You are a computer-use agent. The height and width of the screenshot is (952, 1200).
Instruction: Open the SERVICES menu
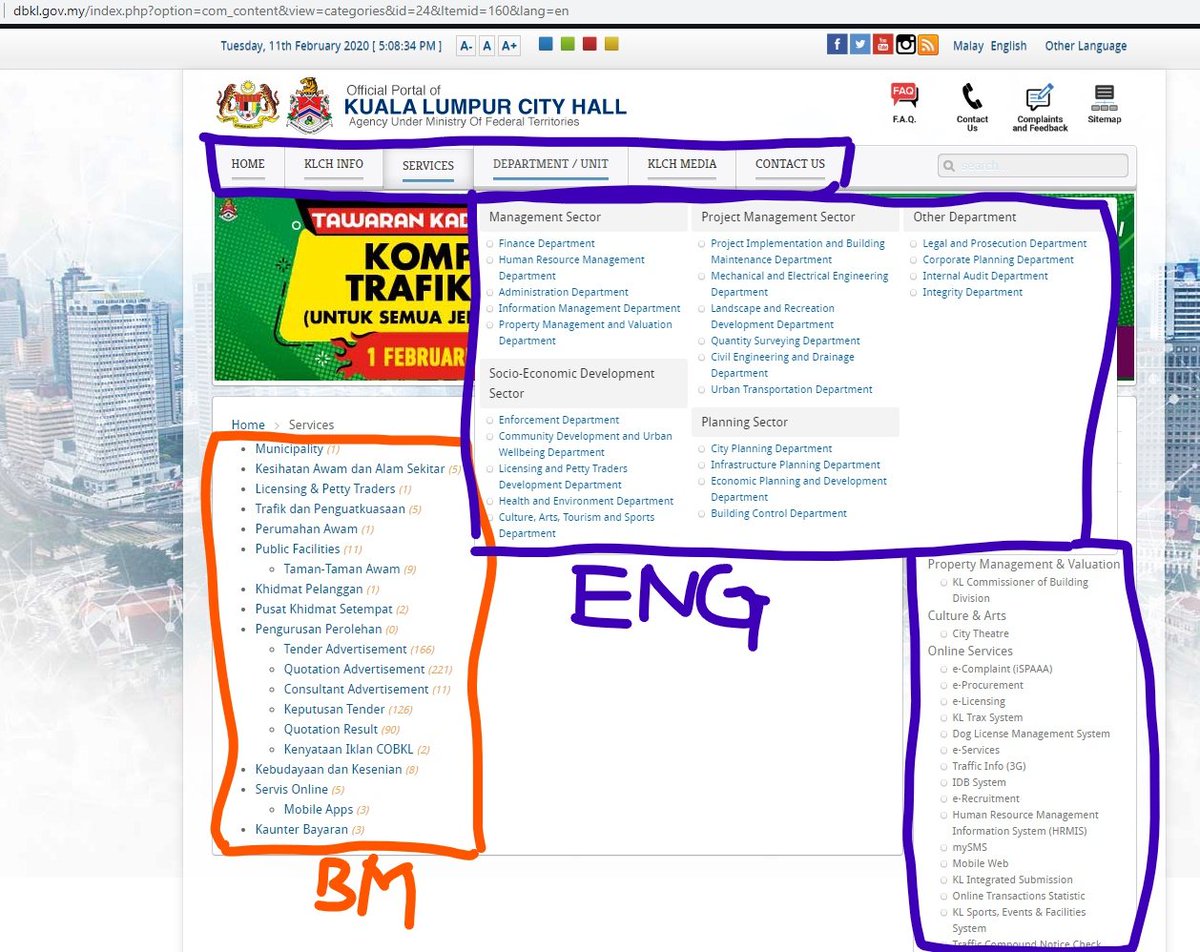pyautogui.click(x=428, y=166)
